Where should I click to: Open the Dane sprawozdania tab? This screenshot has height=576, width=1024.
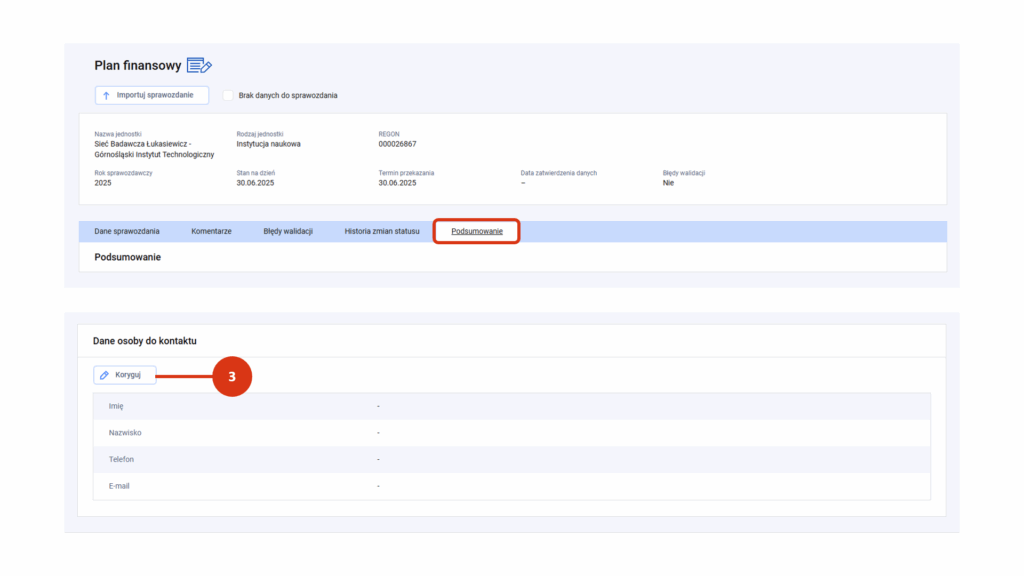tap(127, 231)
